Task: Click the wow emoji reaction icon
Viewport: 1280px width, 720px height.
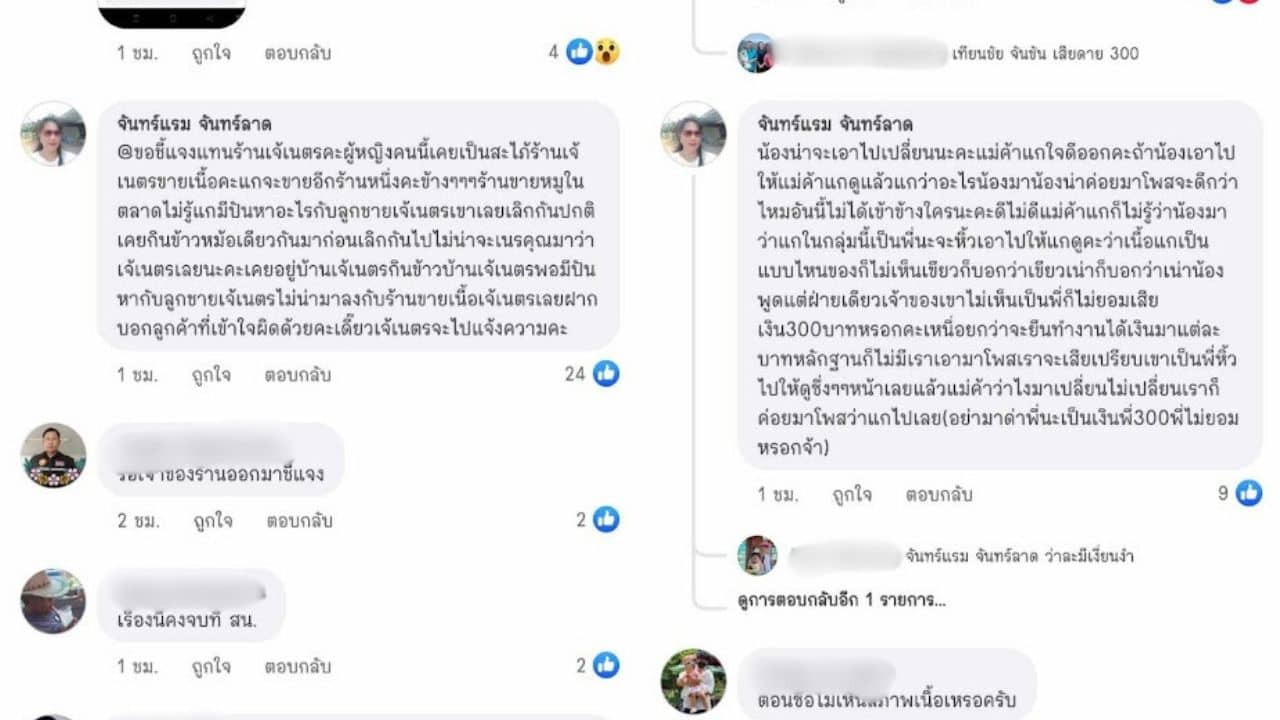Action: (x=607, y=52)
